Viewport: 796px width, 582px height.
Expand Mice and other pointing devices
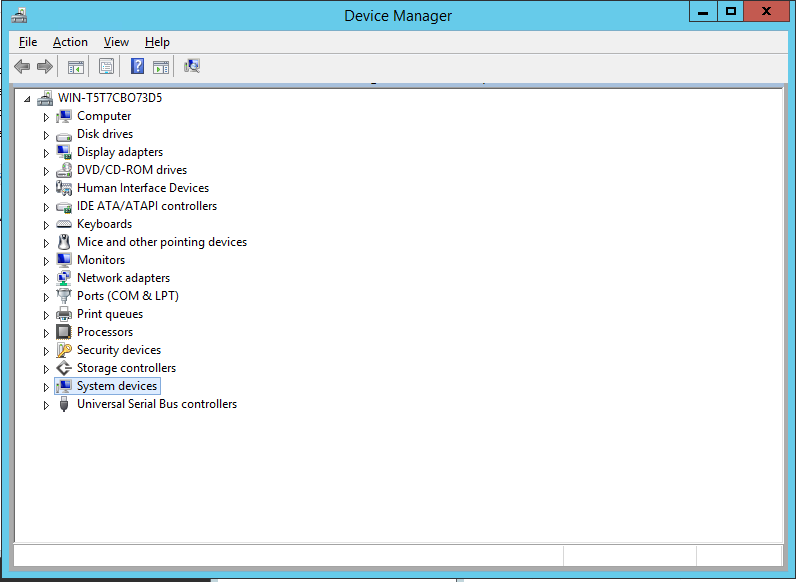46,243
